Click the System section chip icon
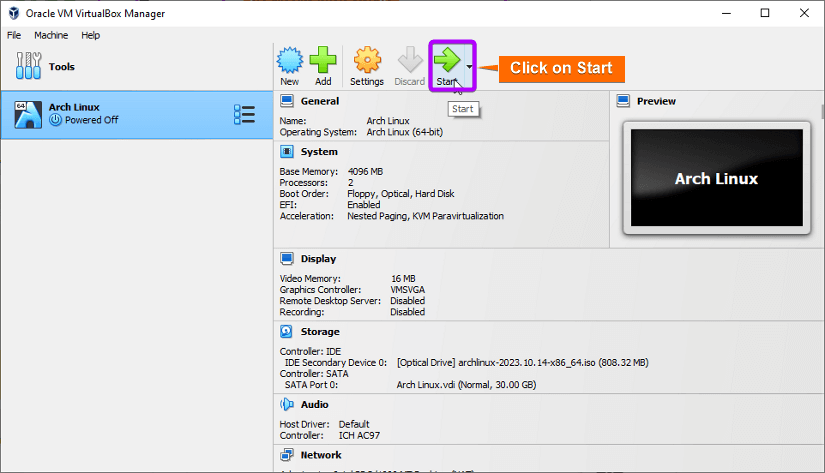 pos(287,152)
